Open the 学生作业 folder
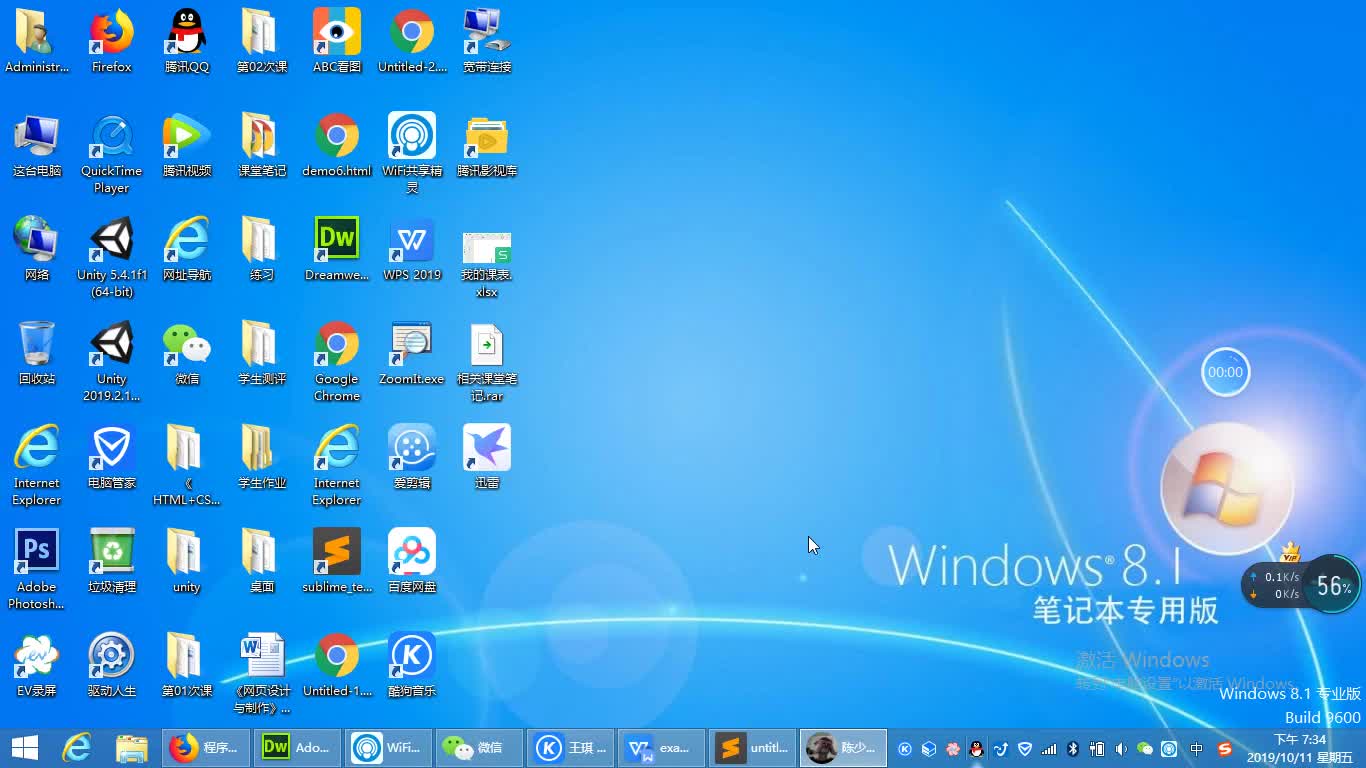 pos(262,457)
